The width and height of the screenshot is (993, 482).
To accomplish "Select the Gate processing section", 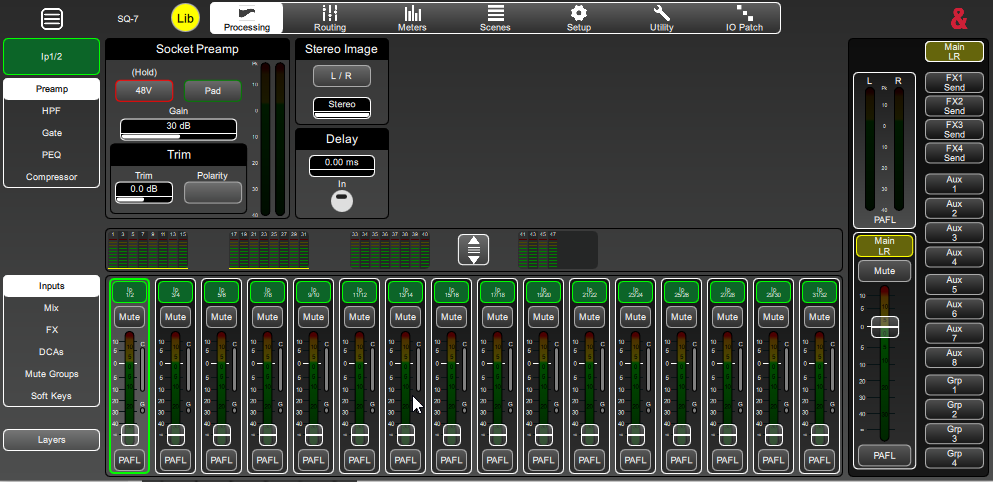I will pyautogui.click(x=51, y=133).
